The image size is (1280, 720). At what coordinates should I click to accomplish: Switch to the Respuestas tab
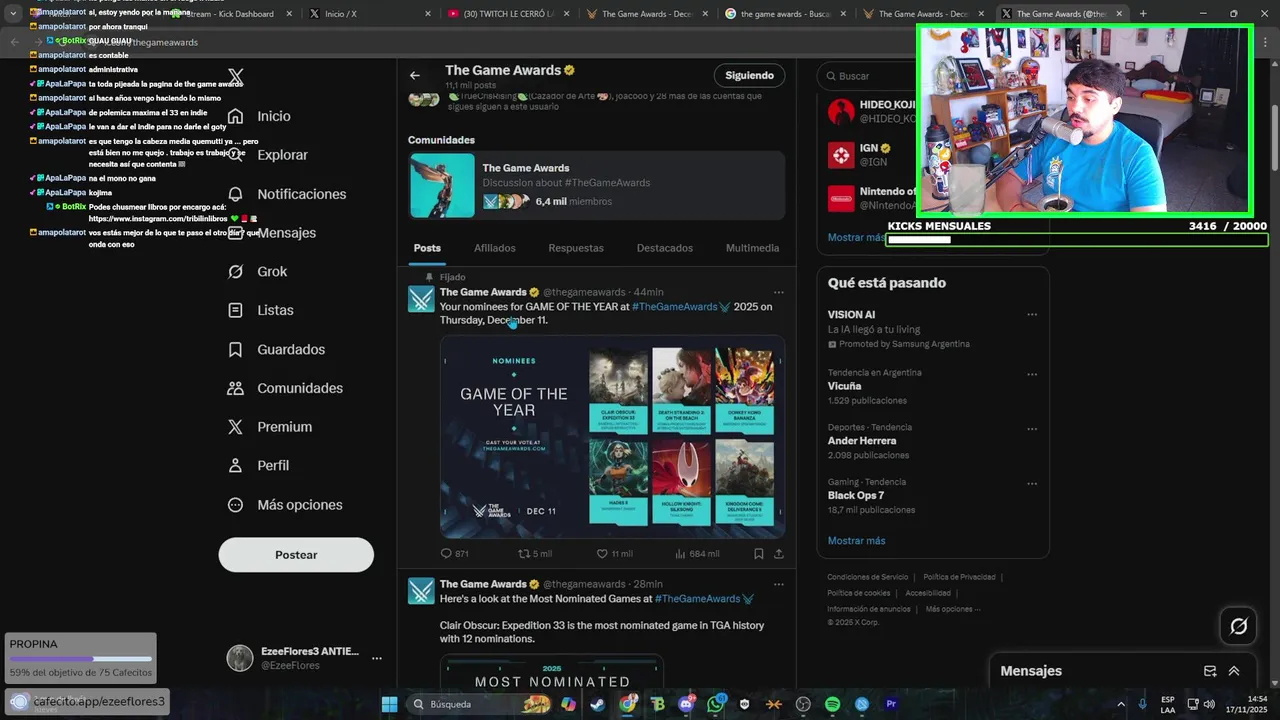(x=576, y=248)
